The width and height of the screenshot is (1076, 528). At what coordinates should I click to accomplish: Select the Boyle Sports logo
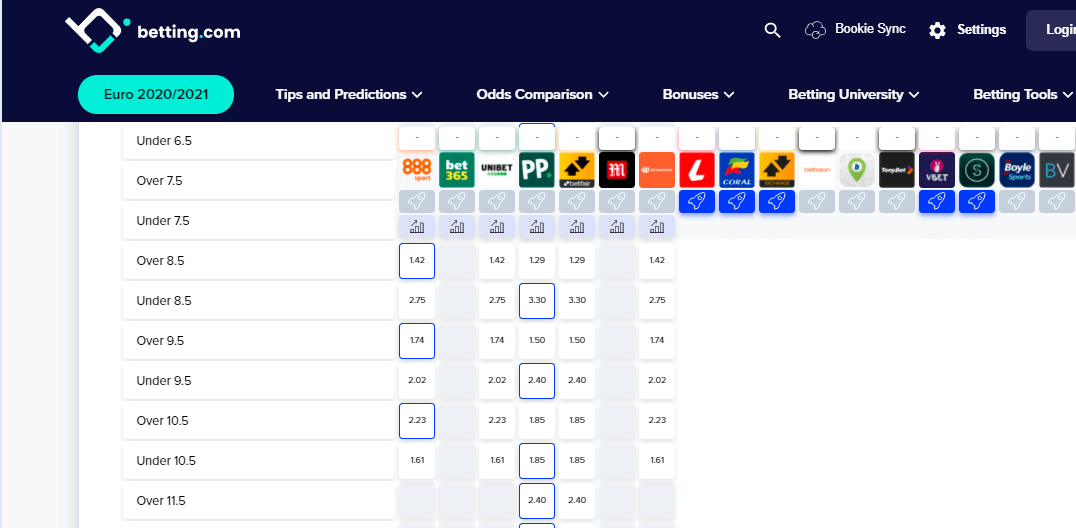click(x=1017, y=170)
